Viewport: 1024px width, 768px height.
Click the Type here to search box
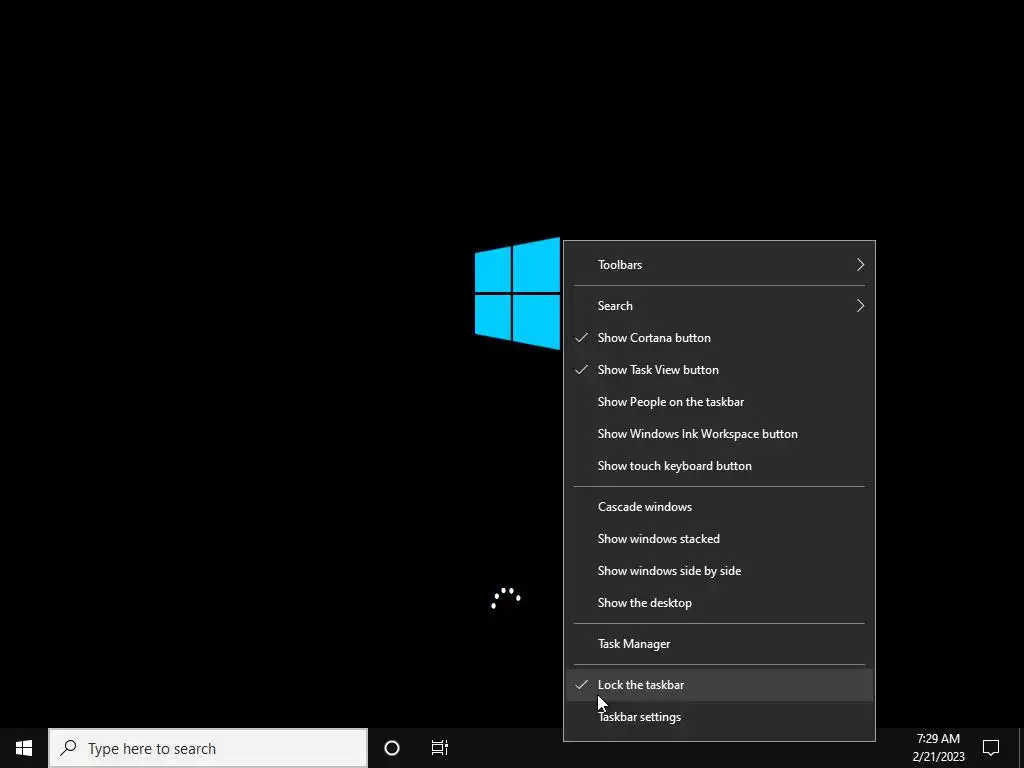pos(208,748)
